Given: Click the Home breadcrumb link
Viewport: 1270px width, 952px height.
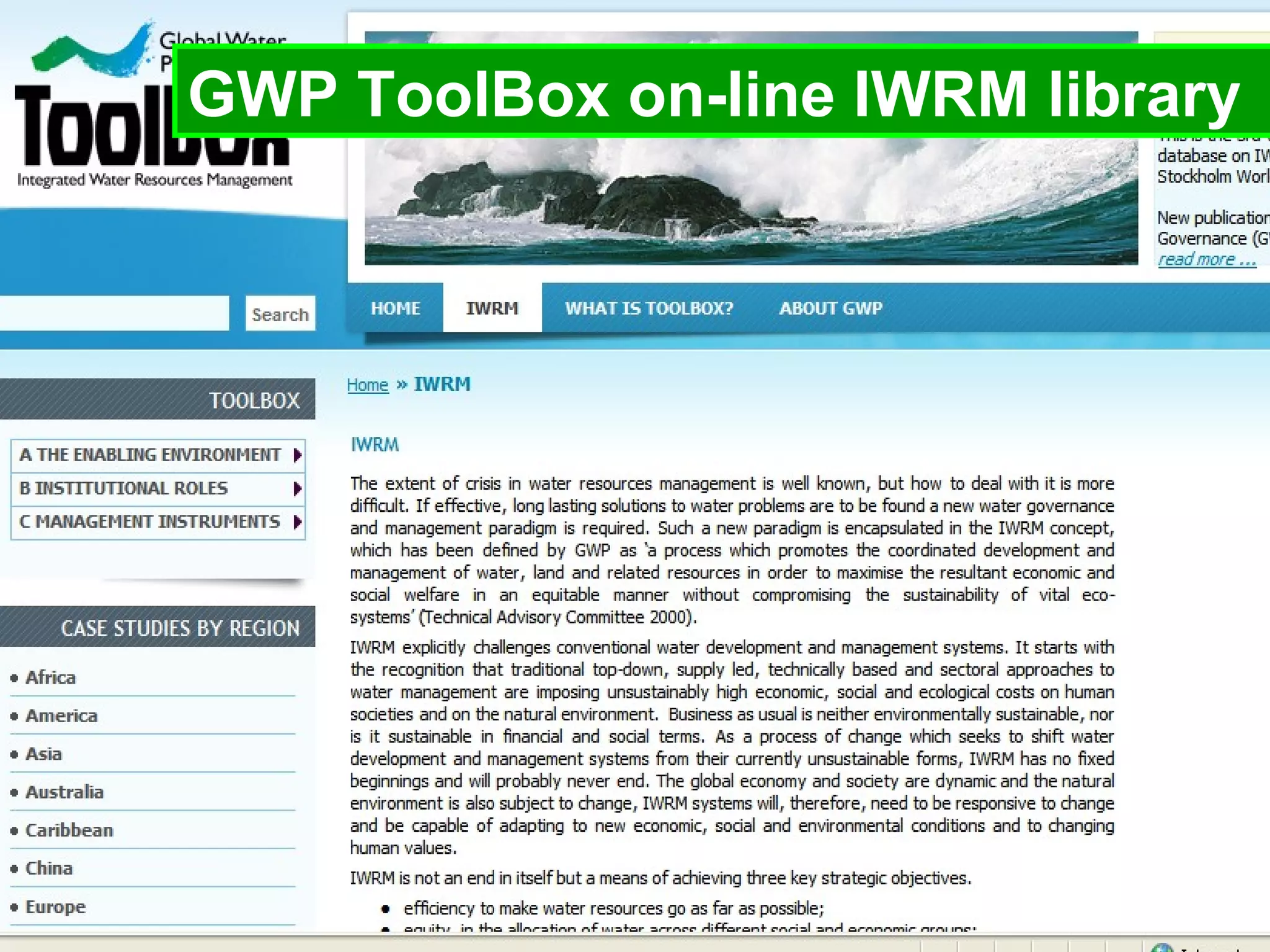Looking at the screenshot, I should [367, 385].
